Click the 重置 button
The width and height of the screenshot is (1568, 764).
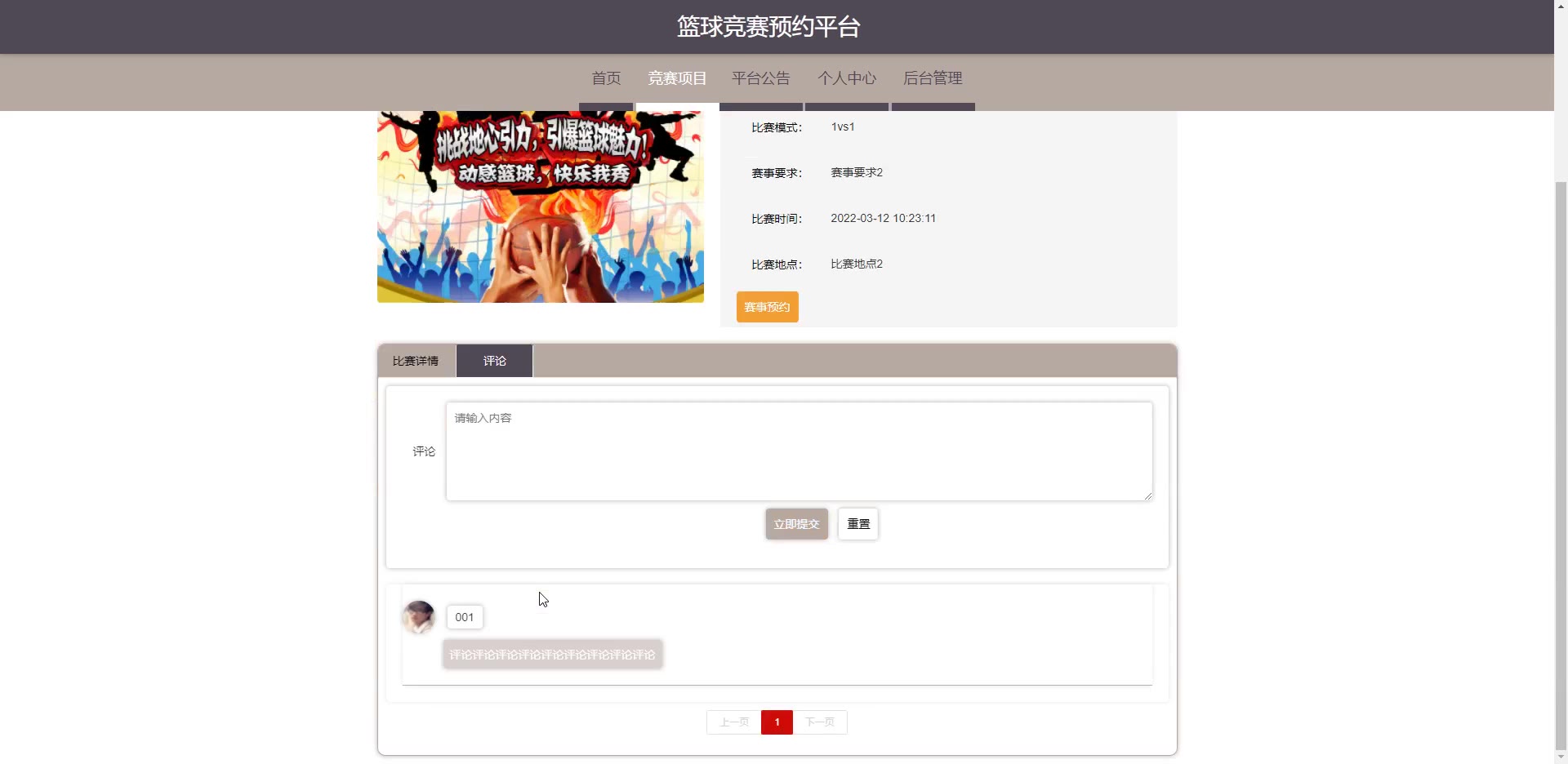[x=858, y=524]
